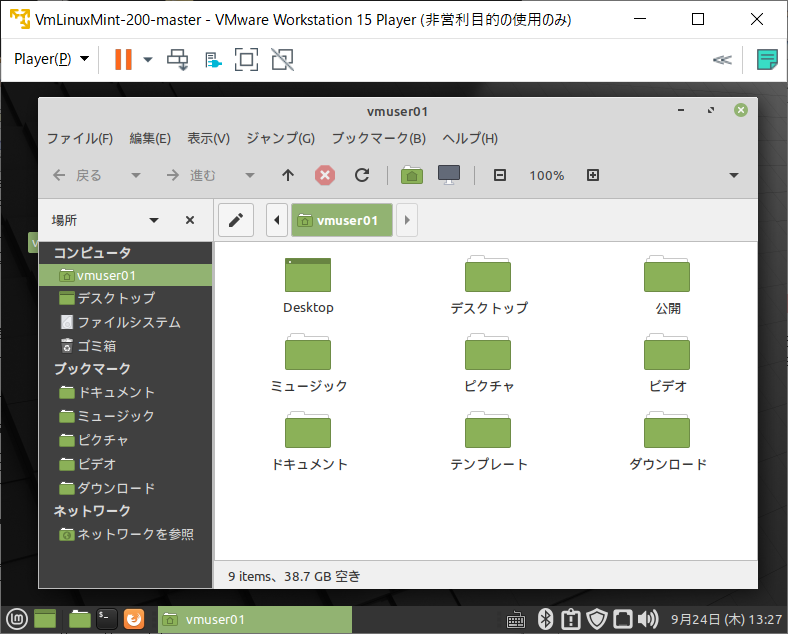The width and height of the screenshot is (788, 634).
Task: Select the デスクトップ folder in file view
Action: pos(488,274)
